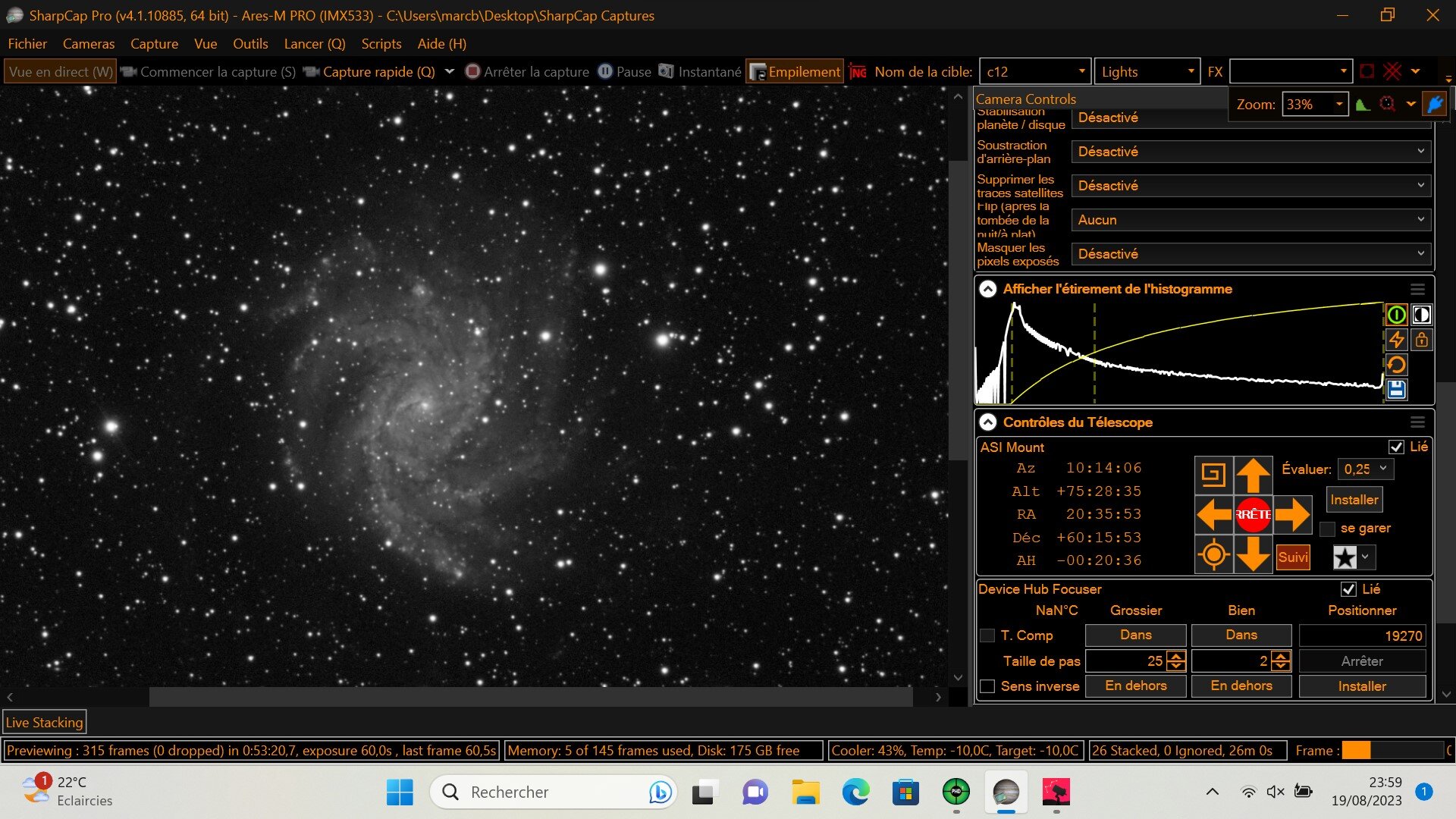Toggle the Lié checkbox for ASI Mount
This screenshot has width=1456, height=819.
[1396, 447]
